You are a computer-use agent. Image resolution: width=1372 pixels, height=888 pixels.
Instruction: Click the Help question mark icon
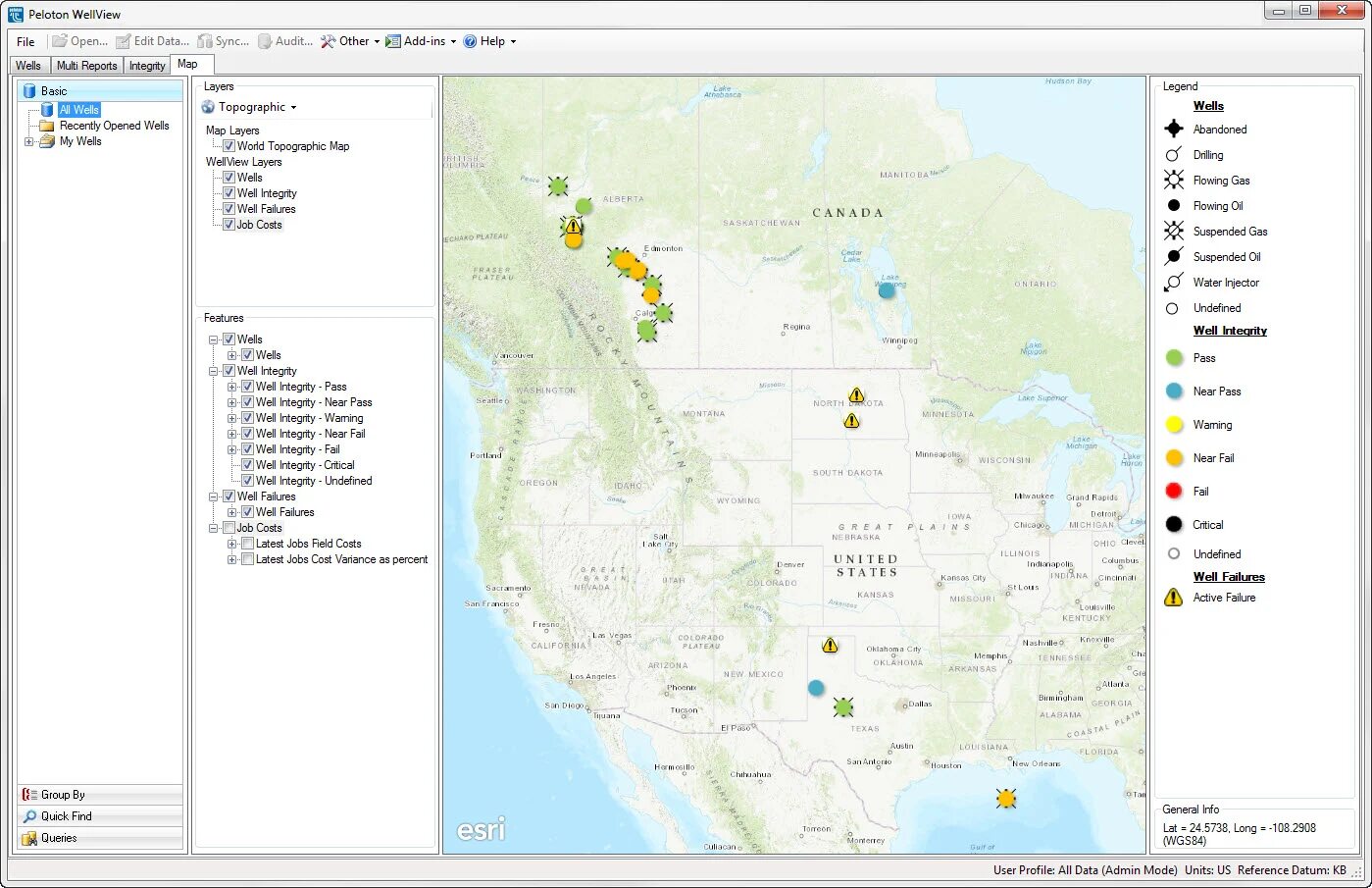[x=470, y=41]
